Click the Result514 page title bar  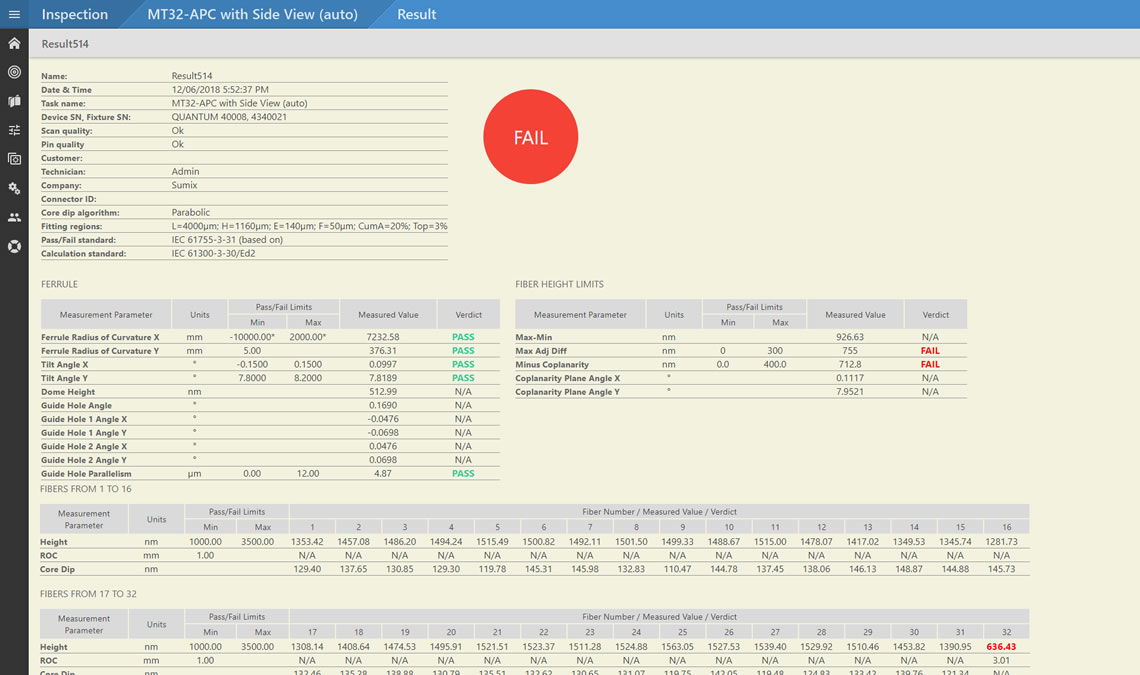click(584, 44)
